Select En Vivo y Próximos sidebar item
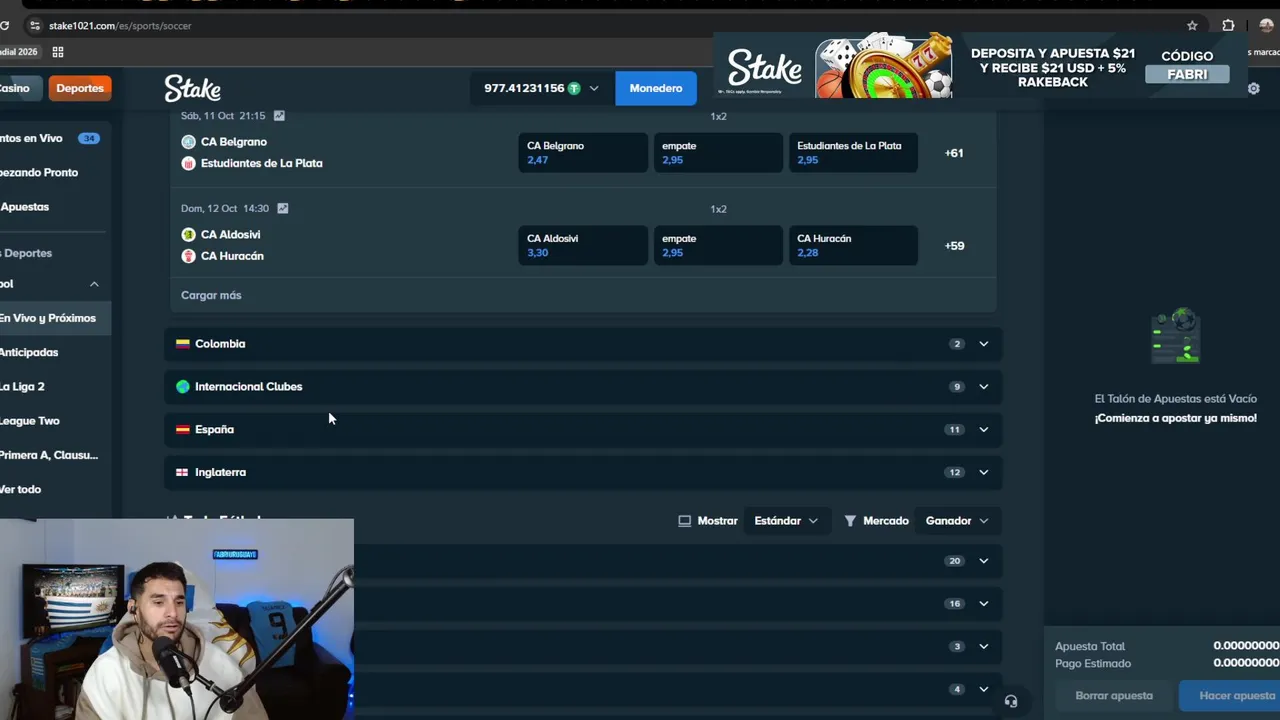 pyautogui.click(x=55, y=318)
